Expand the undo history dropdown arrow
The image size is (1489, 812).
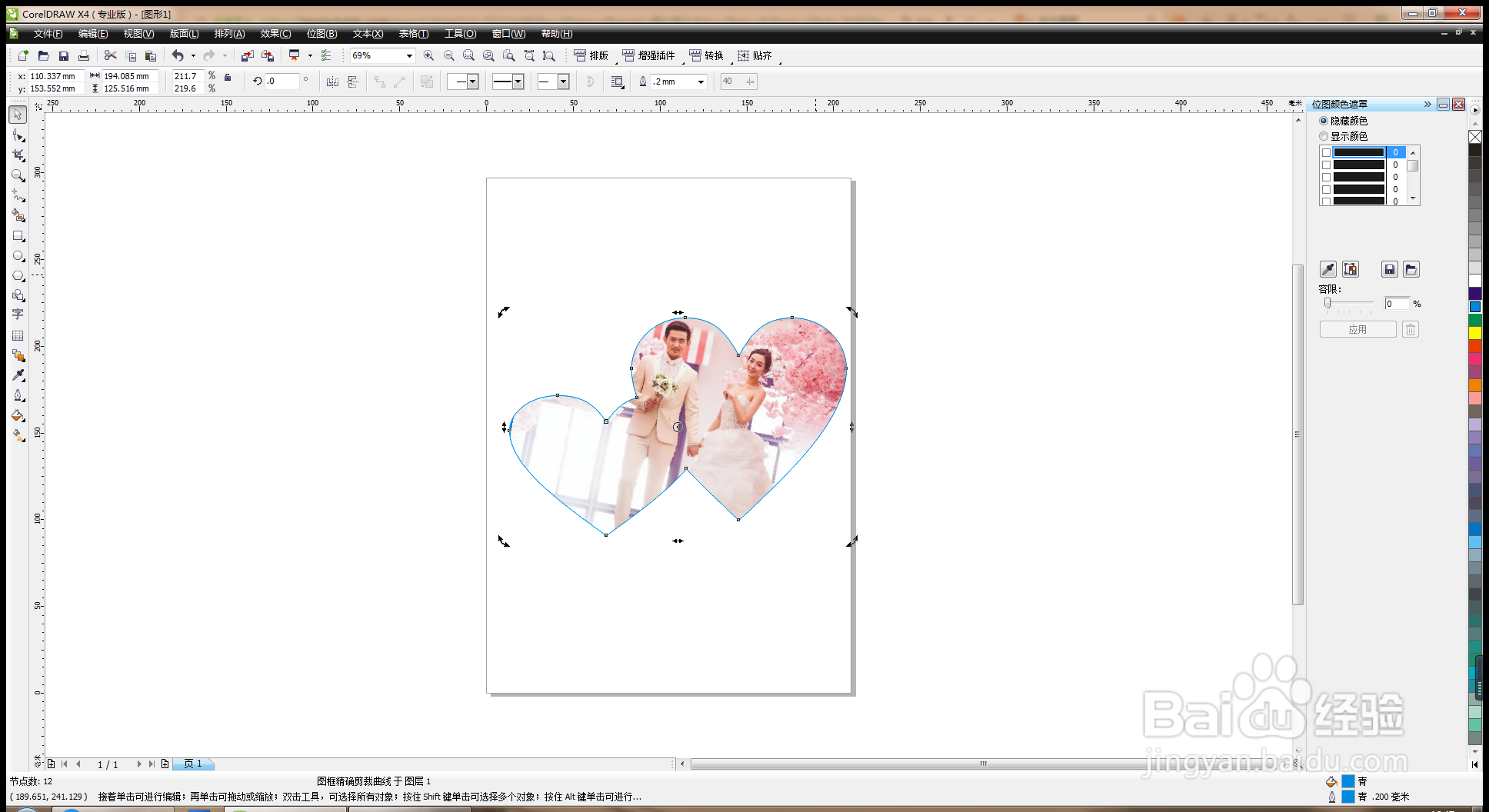[x=193, y=55]
